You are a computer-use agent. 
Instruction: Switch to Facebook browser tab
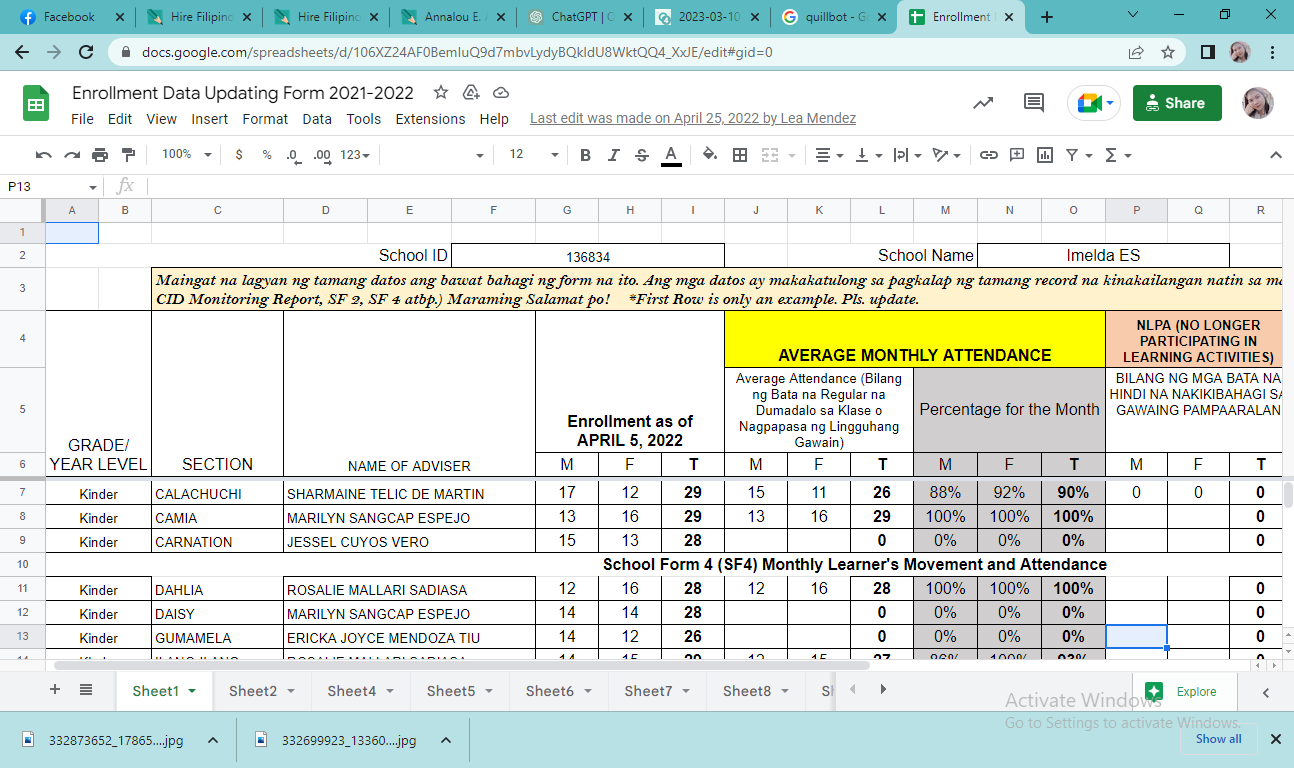click(70, 17)
